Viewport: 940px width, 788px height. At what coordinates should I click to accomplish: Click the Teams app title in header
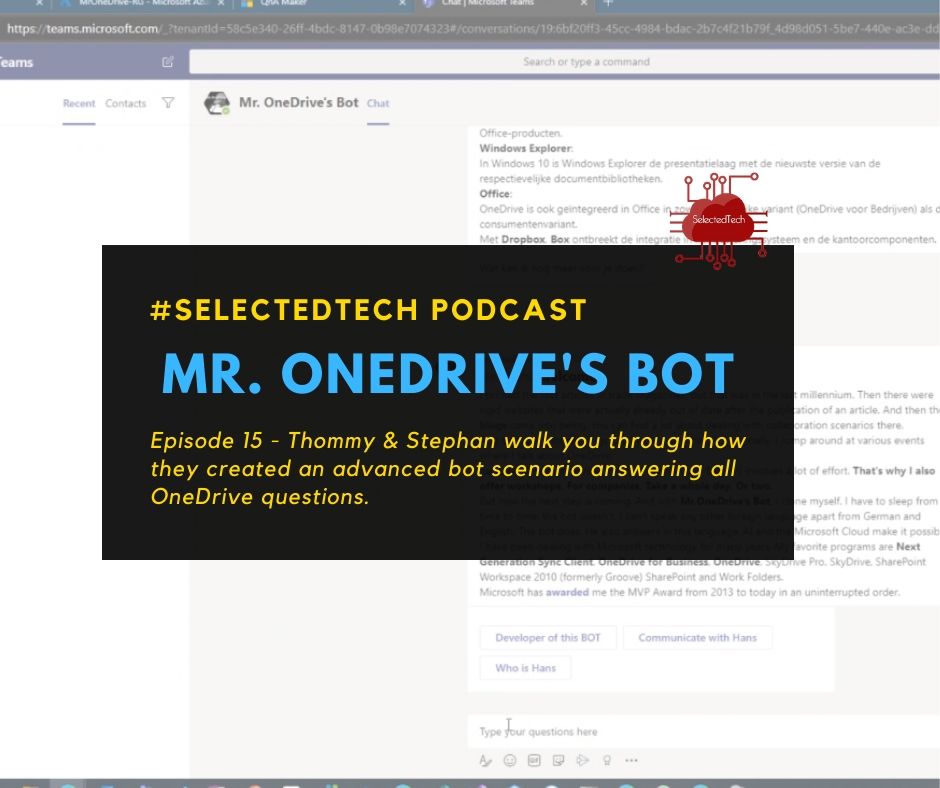[16, 62]
